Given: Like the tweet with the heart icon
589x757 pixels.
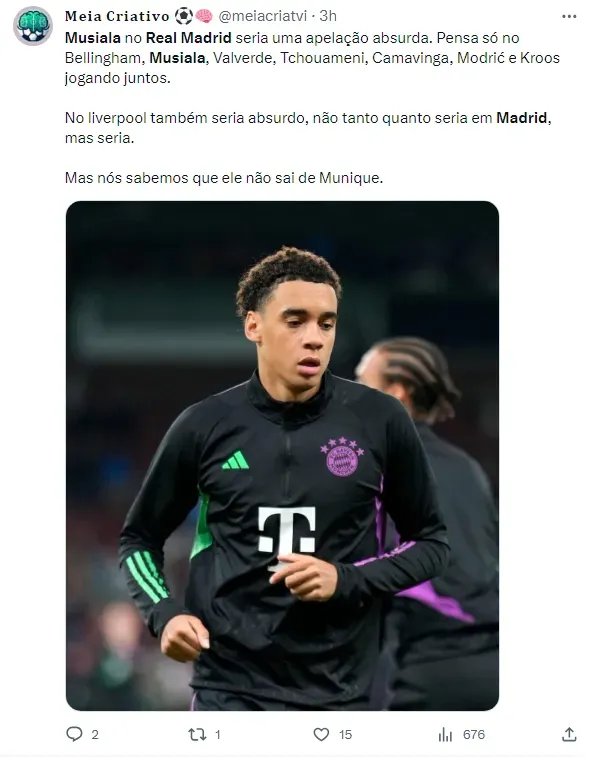Looking at the screenshot, I should [322, 734].
